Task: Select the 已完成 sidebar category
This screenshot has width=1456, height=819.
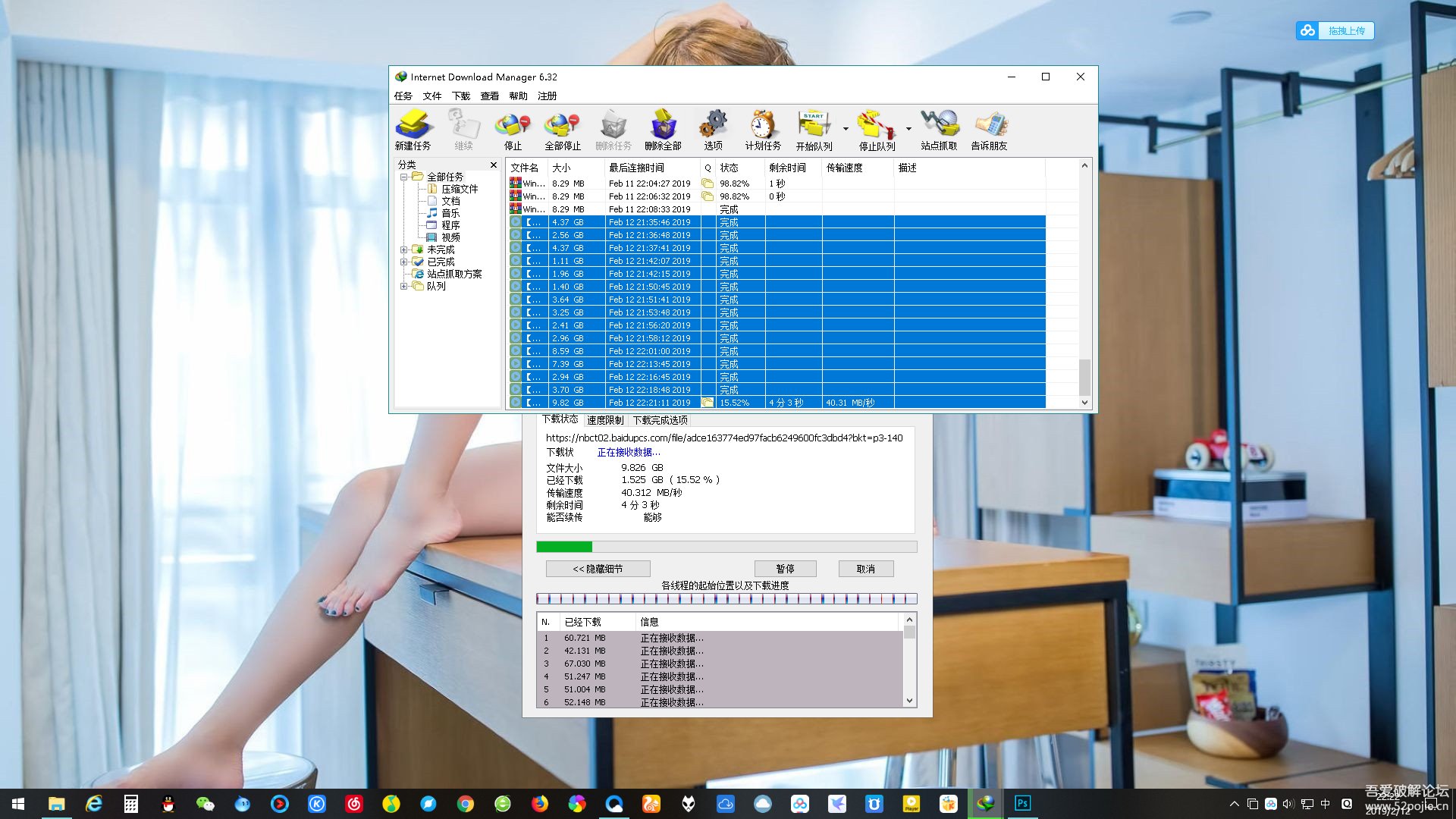Action: pos(441,261)
